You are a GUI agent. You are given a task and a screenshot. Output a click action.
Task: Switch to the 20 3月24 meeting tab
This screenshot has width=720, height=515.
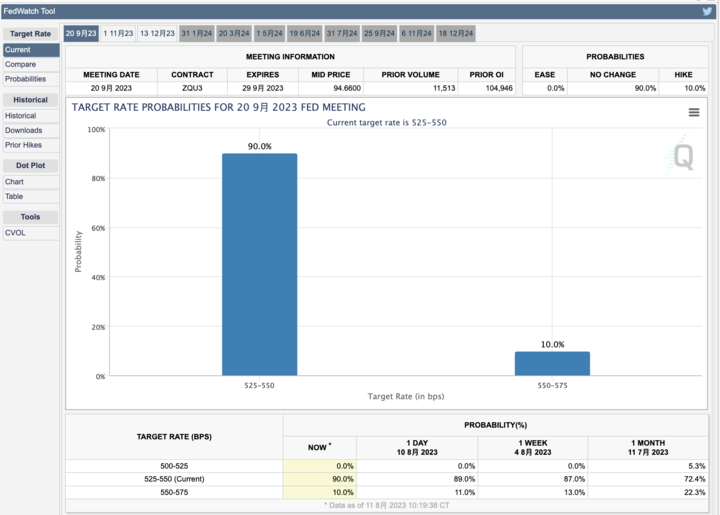click(234, 34)
